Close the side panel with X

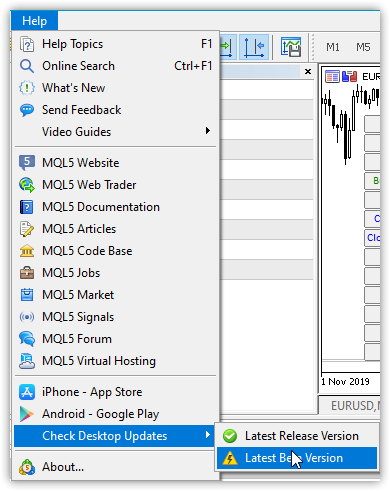click(x=308, y=71)
